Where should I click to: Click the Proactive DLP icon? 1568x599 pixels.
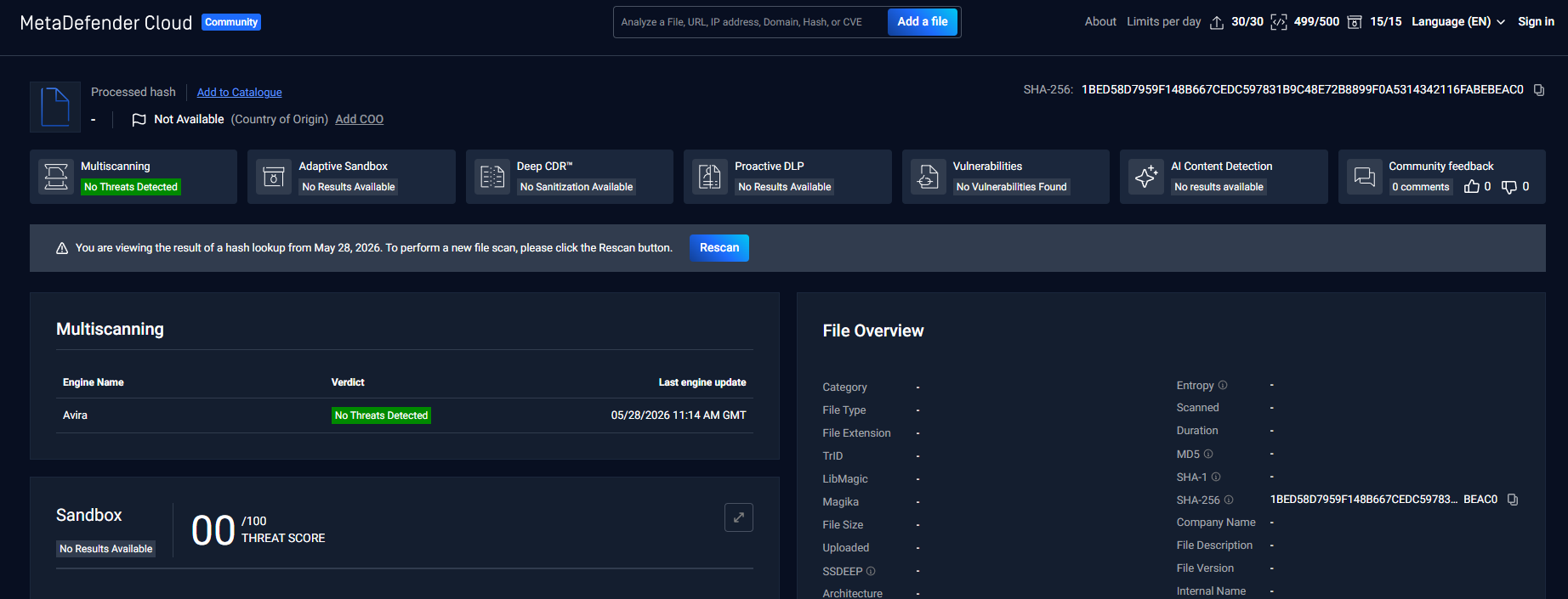(710, 177)
